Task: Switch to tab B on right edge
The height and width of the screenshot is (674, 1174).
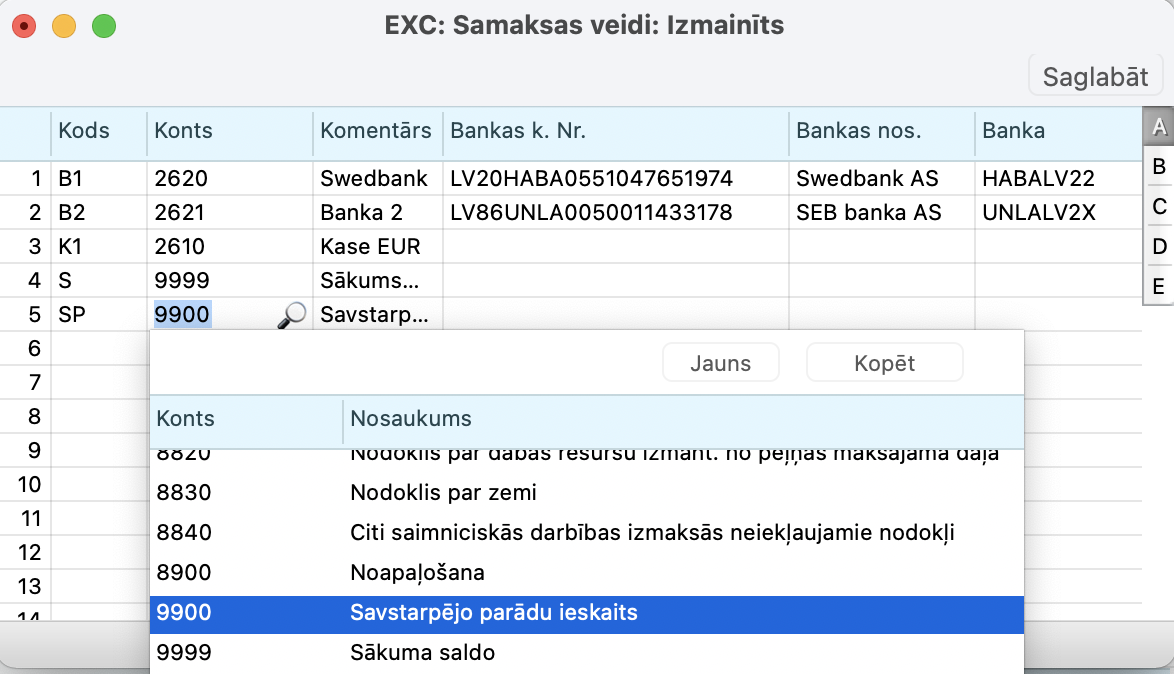Action: [1159, 167]
